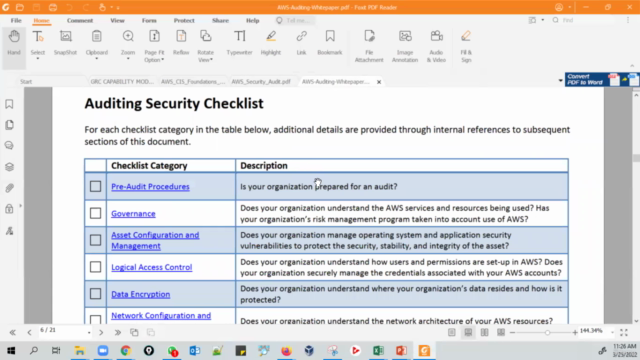Screen dimensions: 640x360
Task: Expand the Select tool dropdown arrow
Action: coord(38,59)
